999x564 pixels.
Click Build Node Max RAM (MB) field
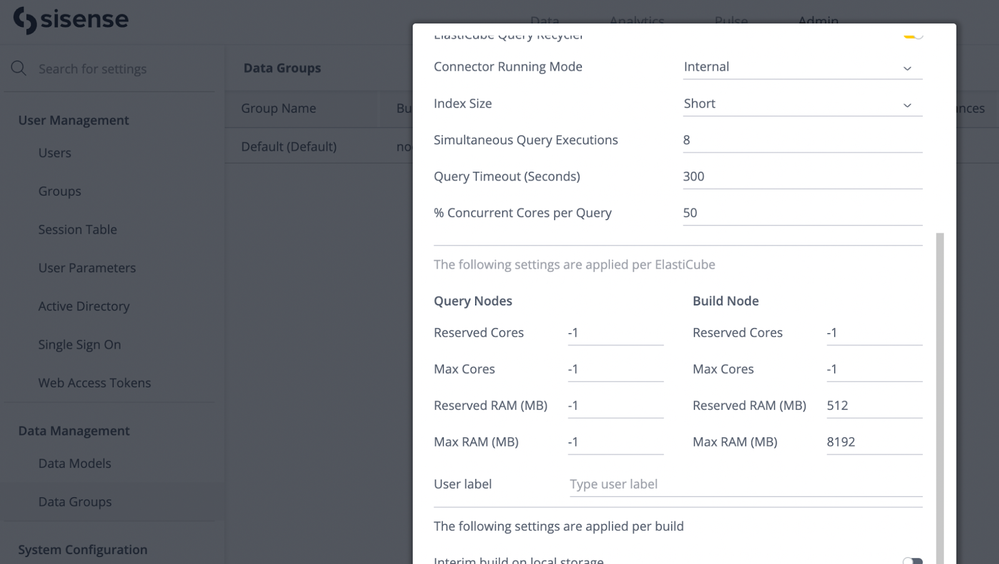(873, 442)
